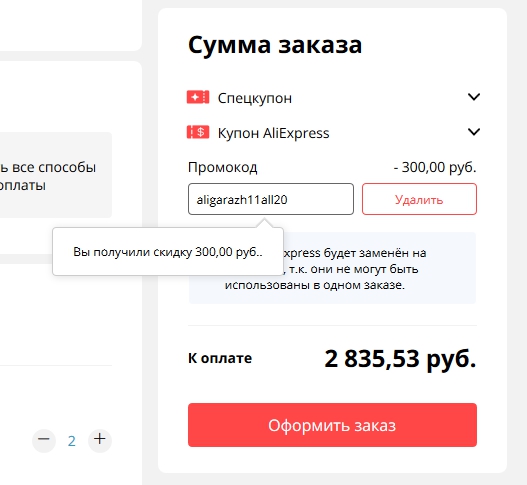Click the Купон AliExpress label

[x=274, y=133]
